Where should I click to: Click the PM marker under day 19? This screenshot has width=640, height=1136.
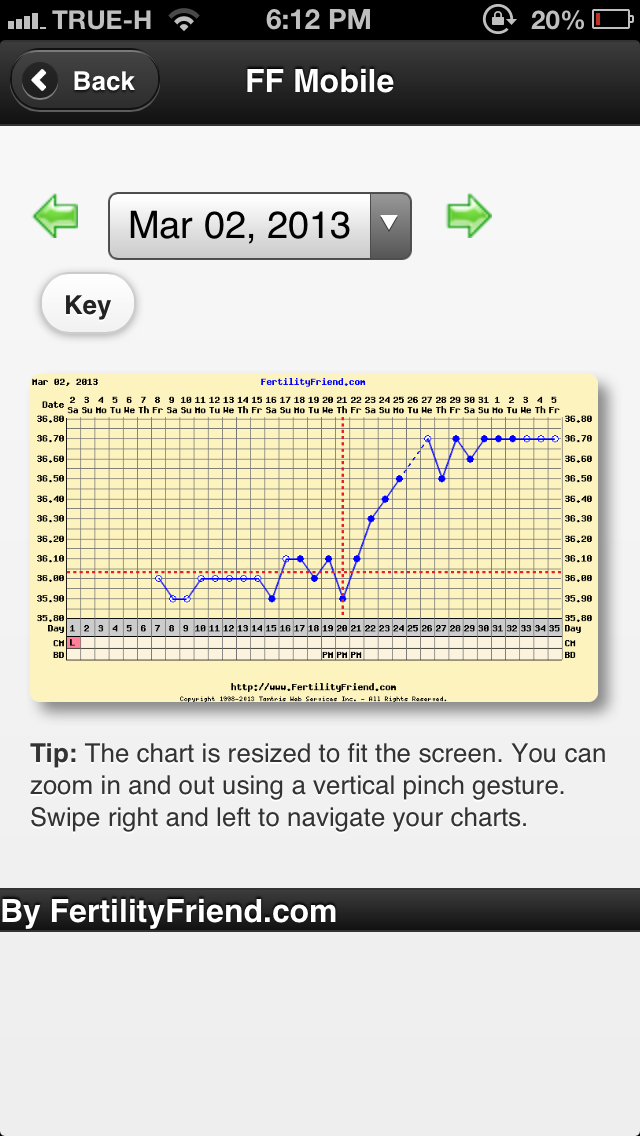[328, 654]
